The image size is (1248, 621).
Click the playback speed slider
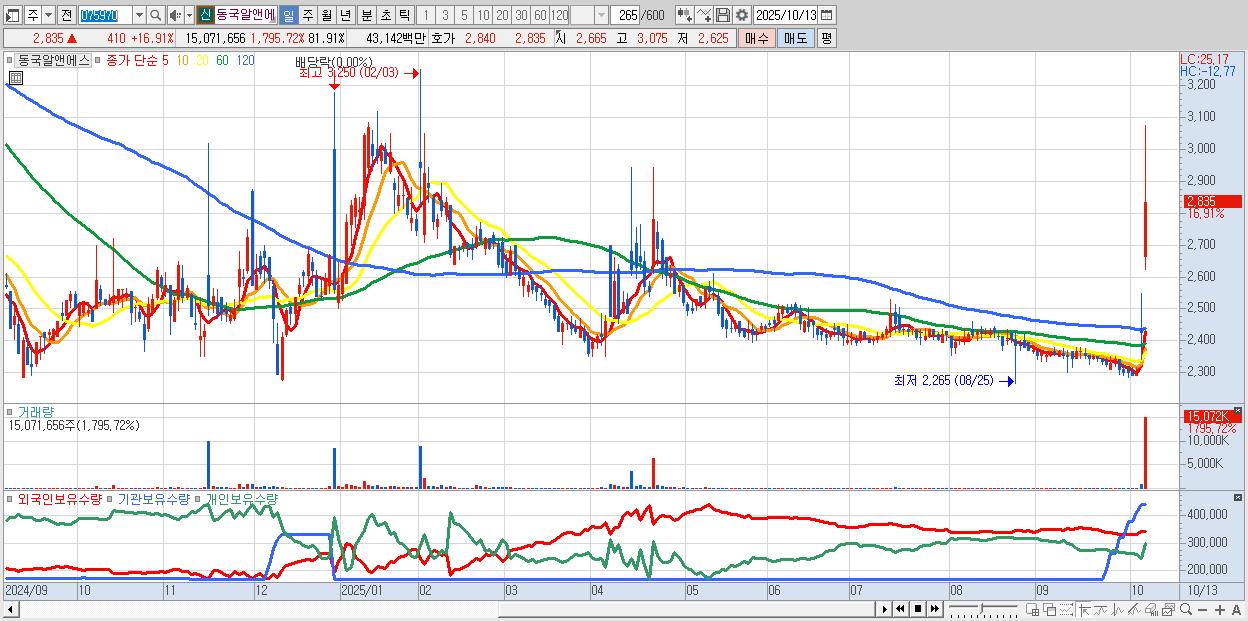click(983, 610)
